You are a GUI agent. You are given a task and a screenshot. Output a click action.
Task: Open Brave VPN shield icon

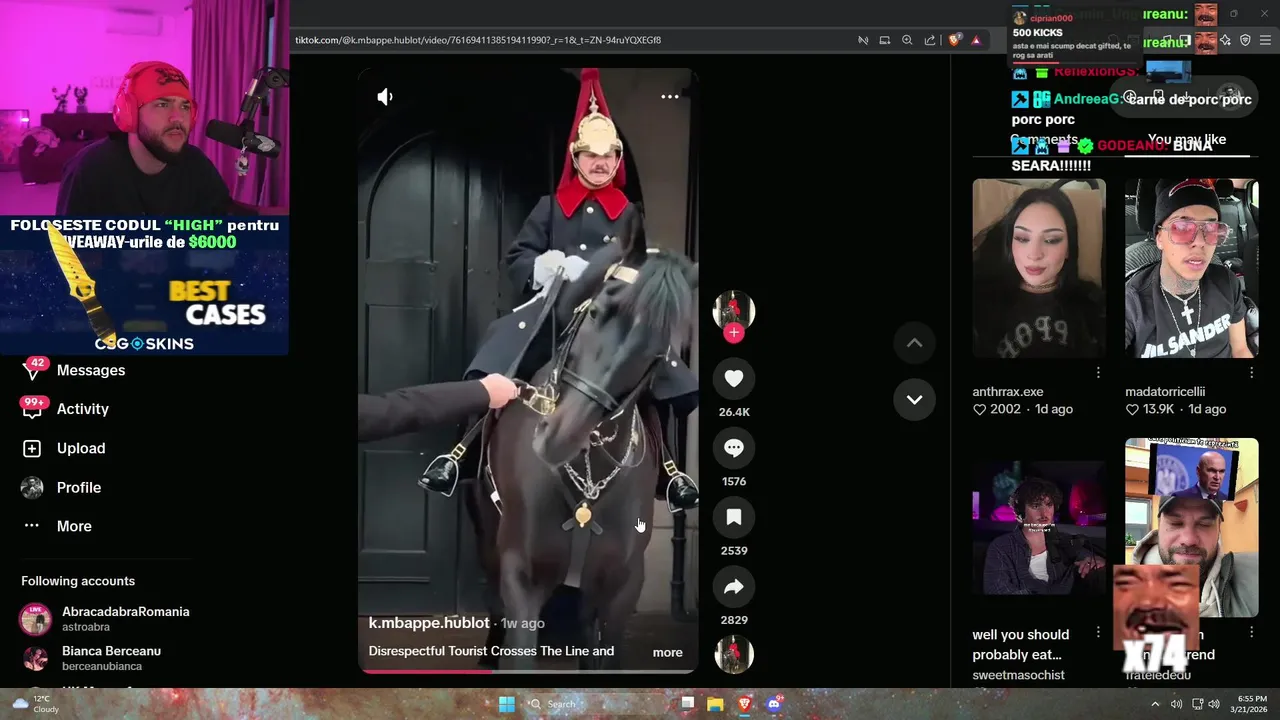(1245, 40)
